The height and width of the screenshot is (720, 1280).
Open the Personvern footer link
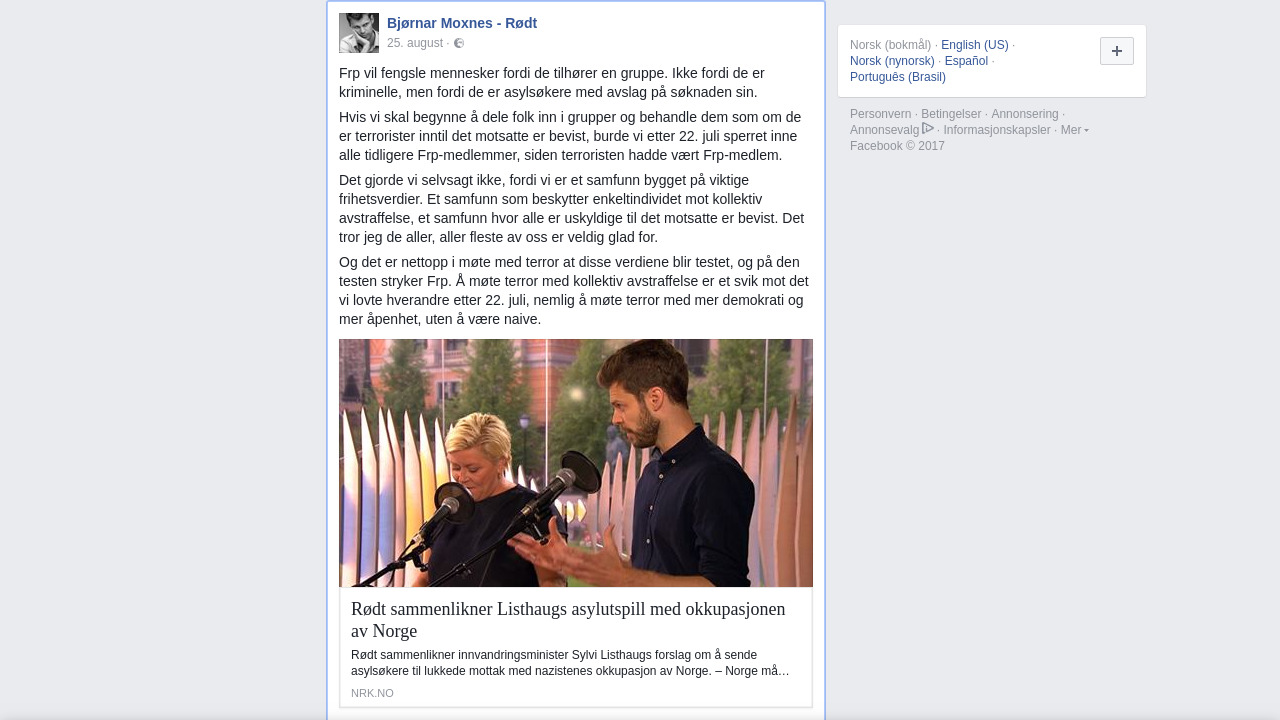[x=881, y=114]
